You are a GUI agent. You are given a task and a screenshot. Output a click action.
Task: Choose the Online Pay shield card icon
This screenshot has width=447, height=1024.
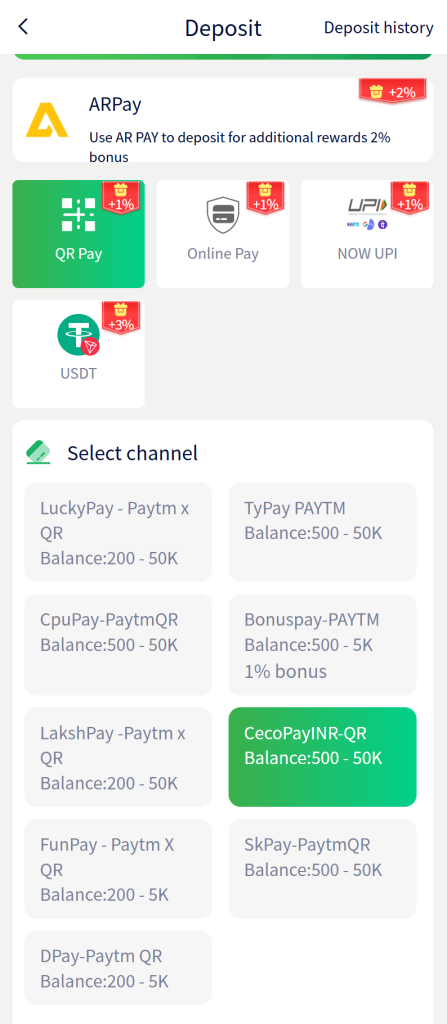223,215
